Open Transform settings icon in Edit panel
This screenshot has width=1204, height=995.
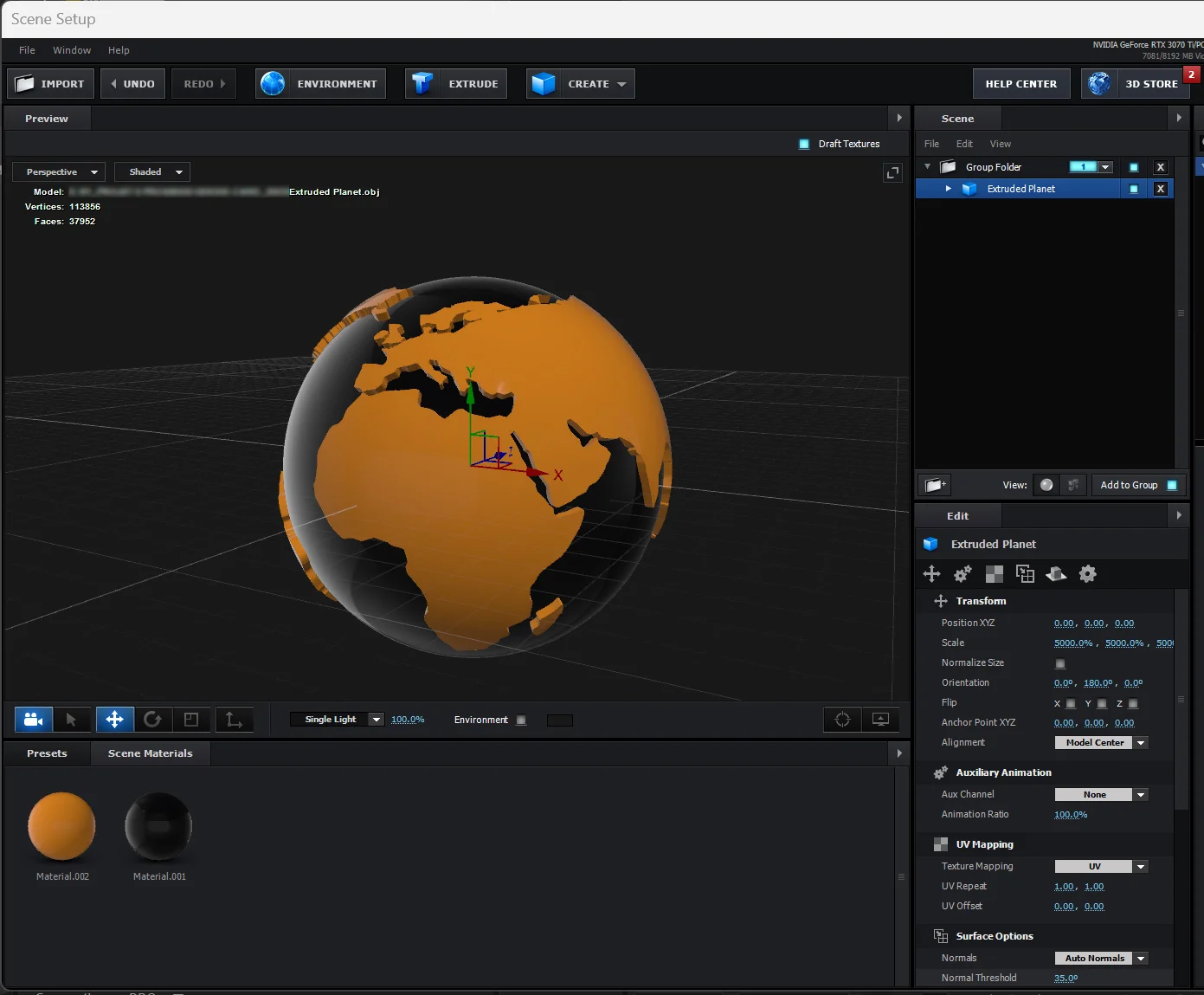[x=931, y=573]
